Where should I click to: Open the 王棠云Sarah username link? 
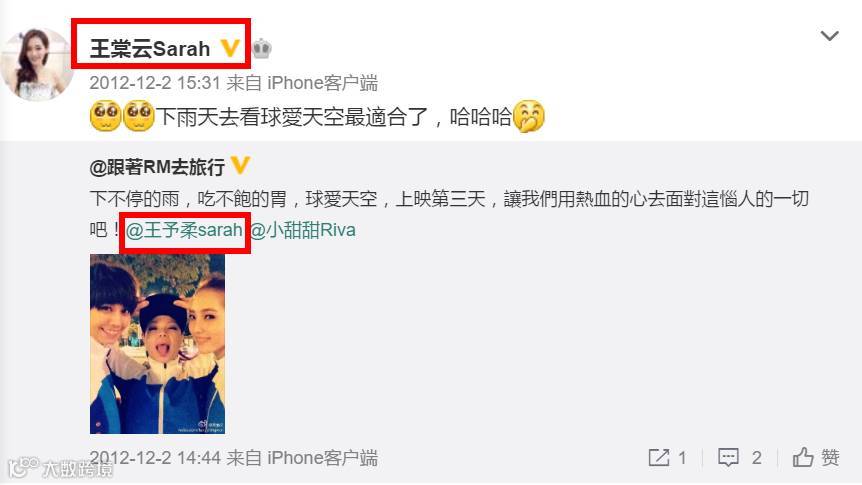pos(150,49)
